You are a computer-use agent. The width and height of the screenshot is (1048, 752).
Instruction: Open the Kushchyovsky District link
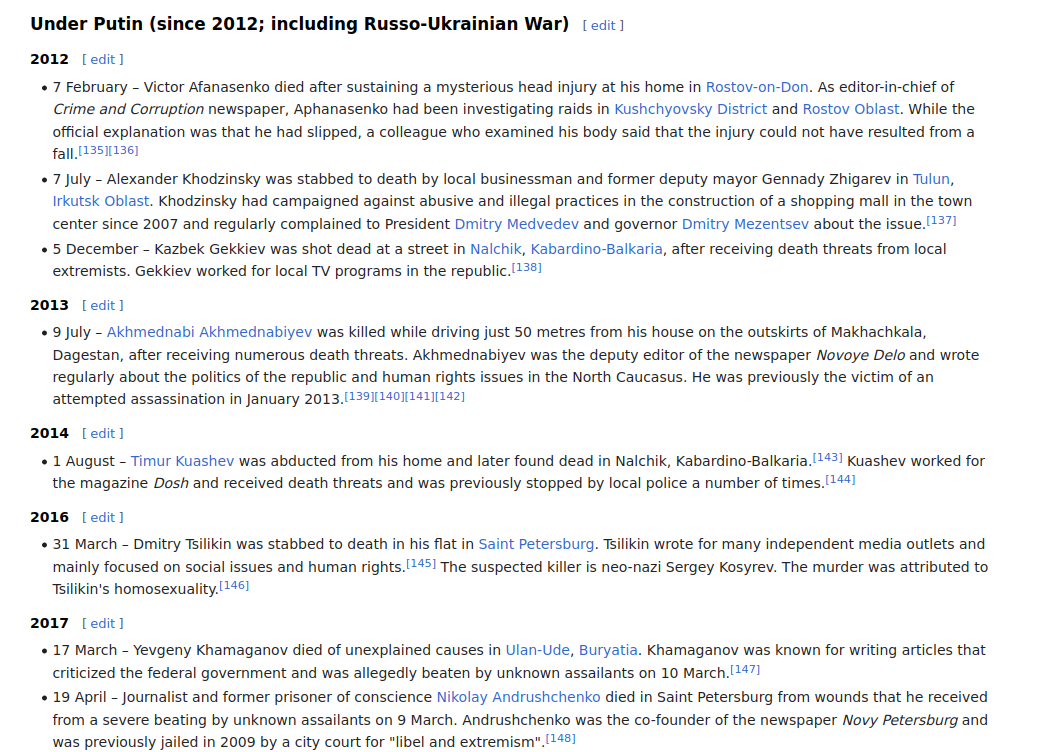click(x=690, y=109)
